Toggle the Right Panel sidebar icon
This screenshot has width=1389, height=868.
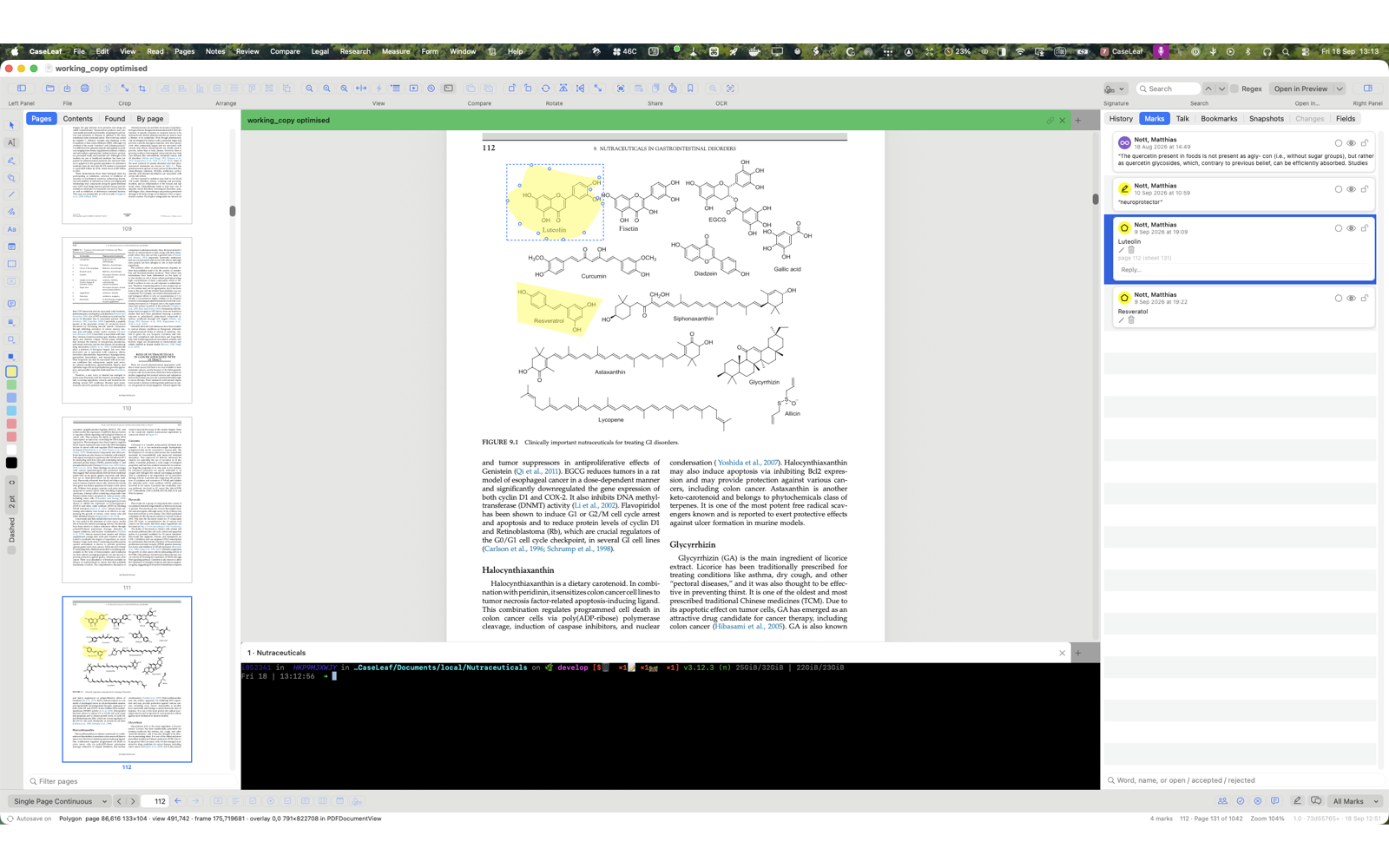[x=1367, y=89]
